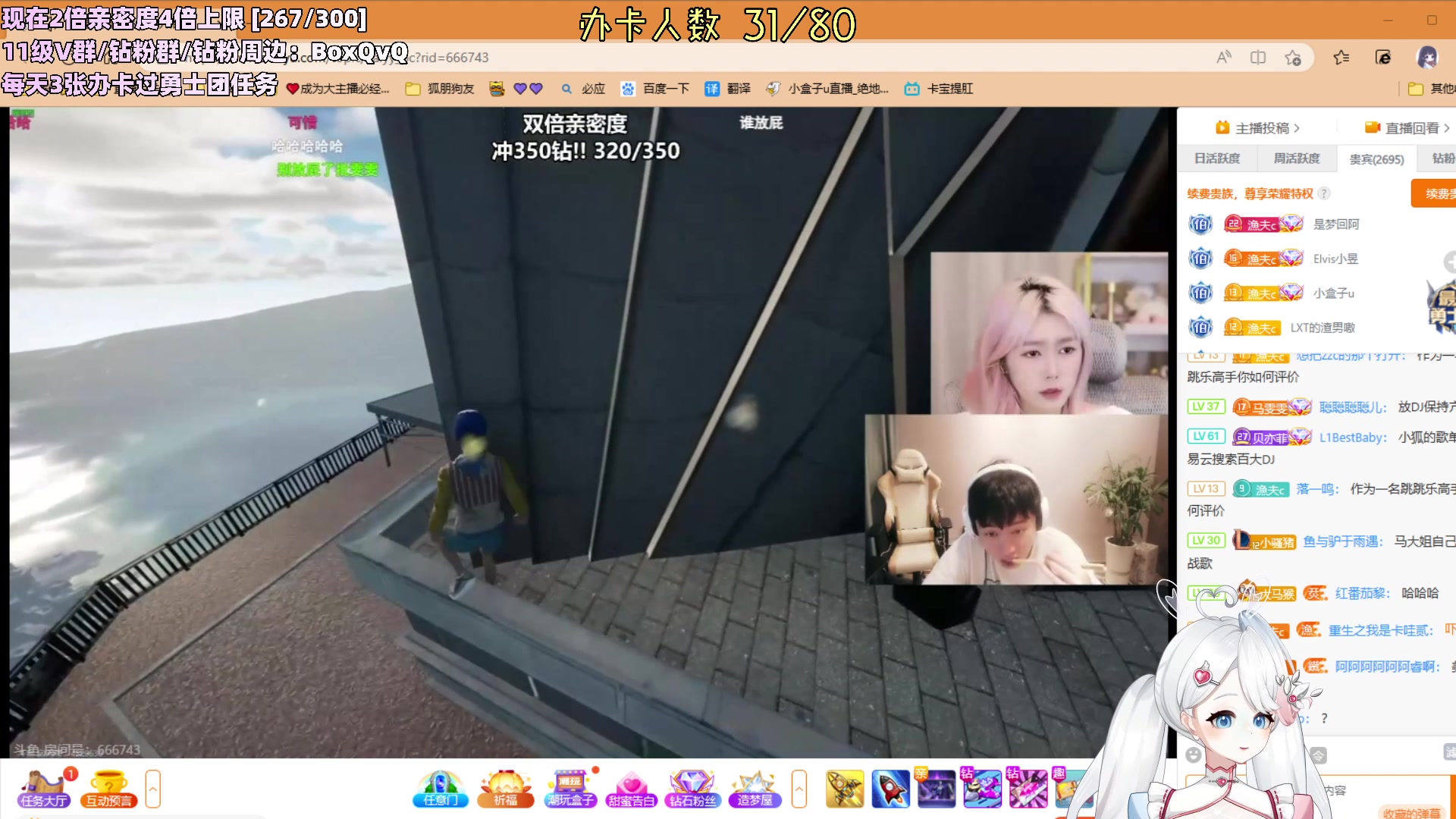Expand the middle activity list arrow

(x=799, y=789)
